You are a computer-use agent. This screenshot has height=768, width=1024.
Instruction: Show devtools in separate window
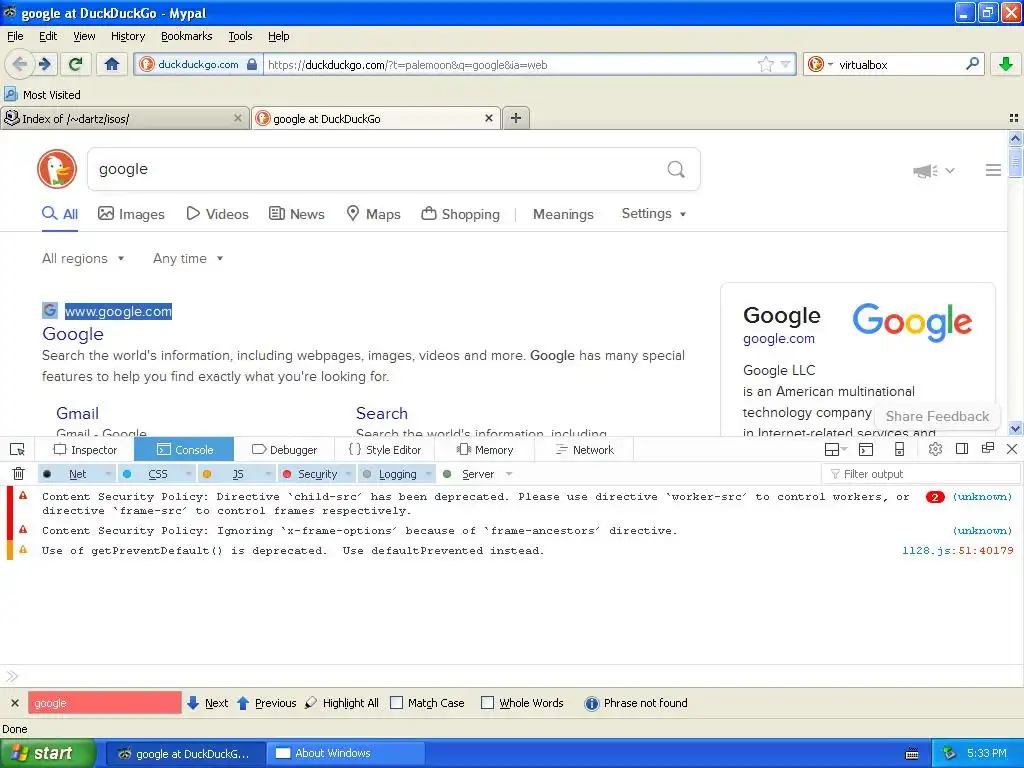coord(988,448)
